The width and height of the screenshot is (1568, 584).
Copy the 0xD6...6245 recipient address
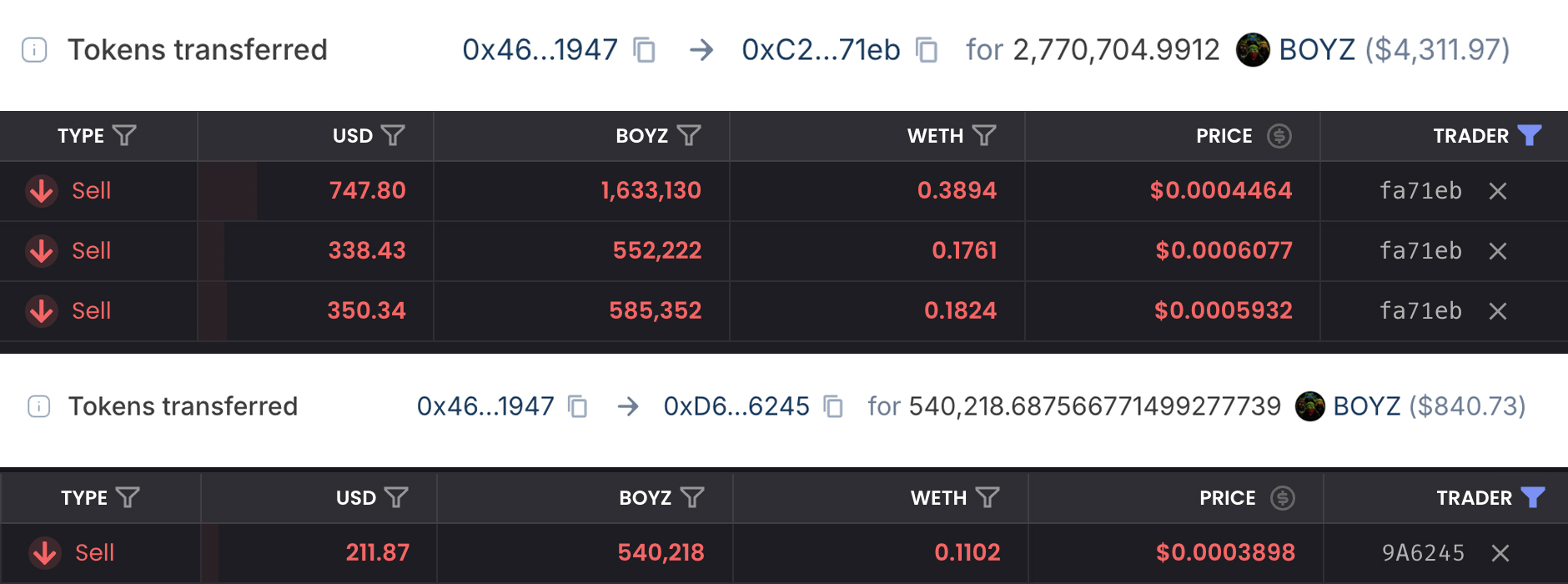click(832, 406)
